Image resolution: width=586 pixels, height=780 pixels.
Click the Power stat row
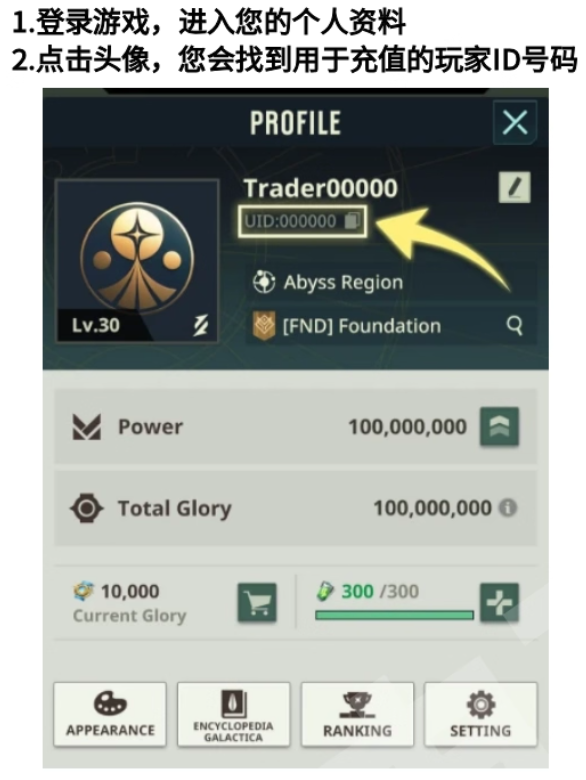295,427
